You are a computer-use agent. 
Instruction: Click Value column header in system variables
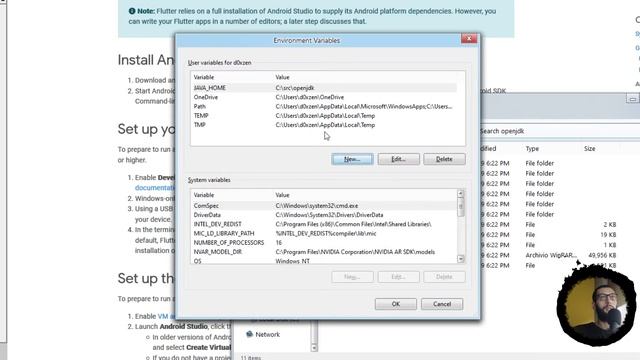282,195
